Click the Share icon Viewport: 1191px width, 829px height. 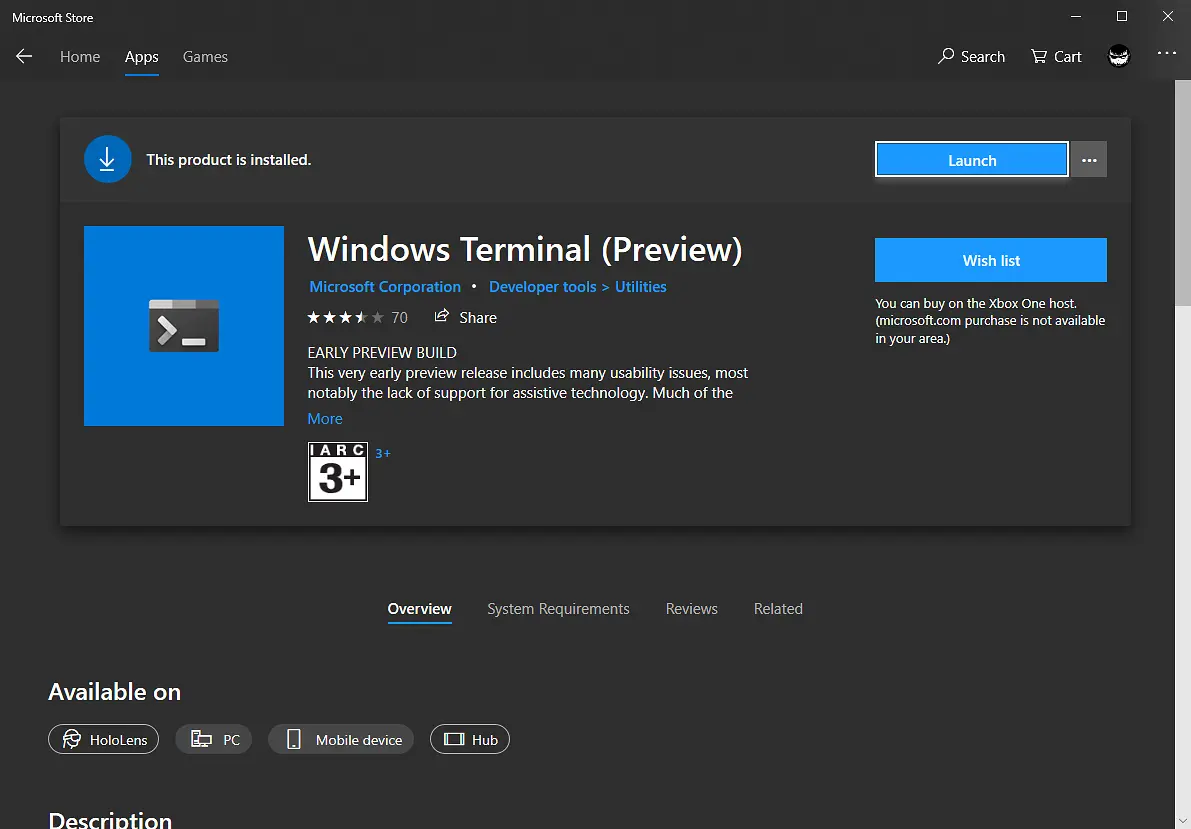442,317
